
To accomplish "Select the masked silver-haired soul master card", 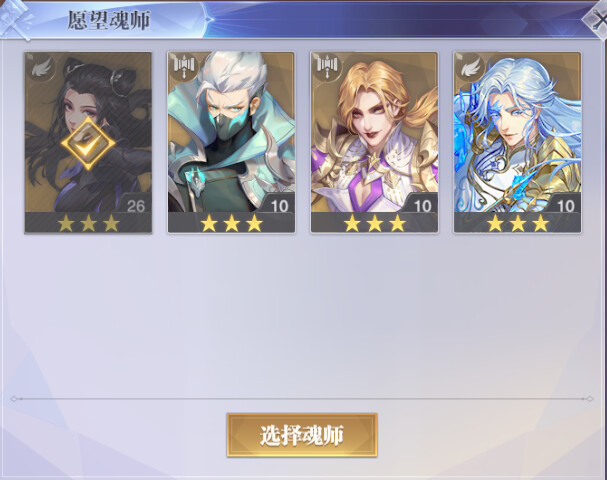I will pyautogui.click(x=231, y=142).
